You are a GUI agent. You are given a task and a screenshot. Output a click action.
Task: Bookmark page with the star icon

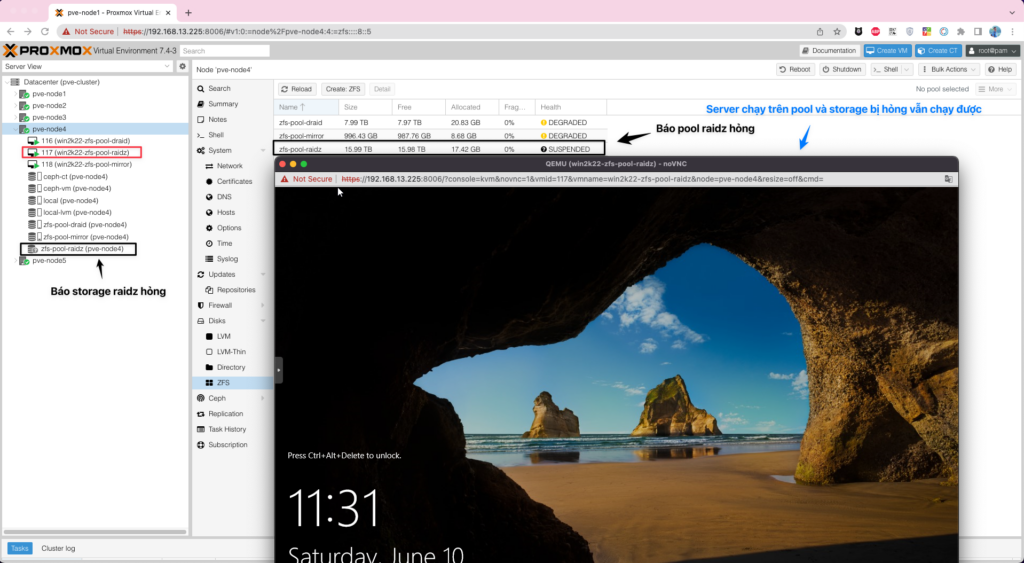(837, 31)
